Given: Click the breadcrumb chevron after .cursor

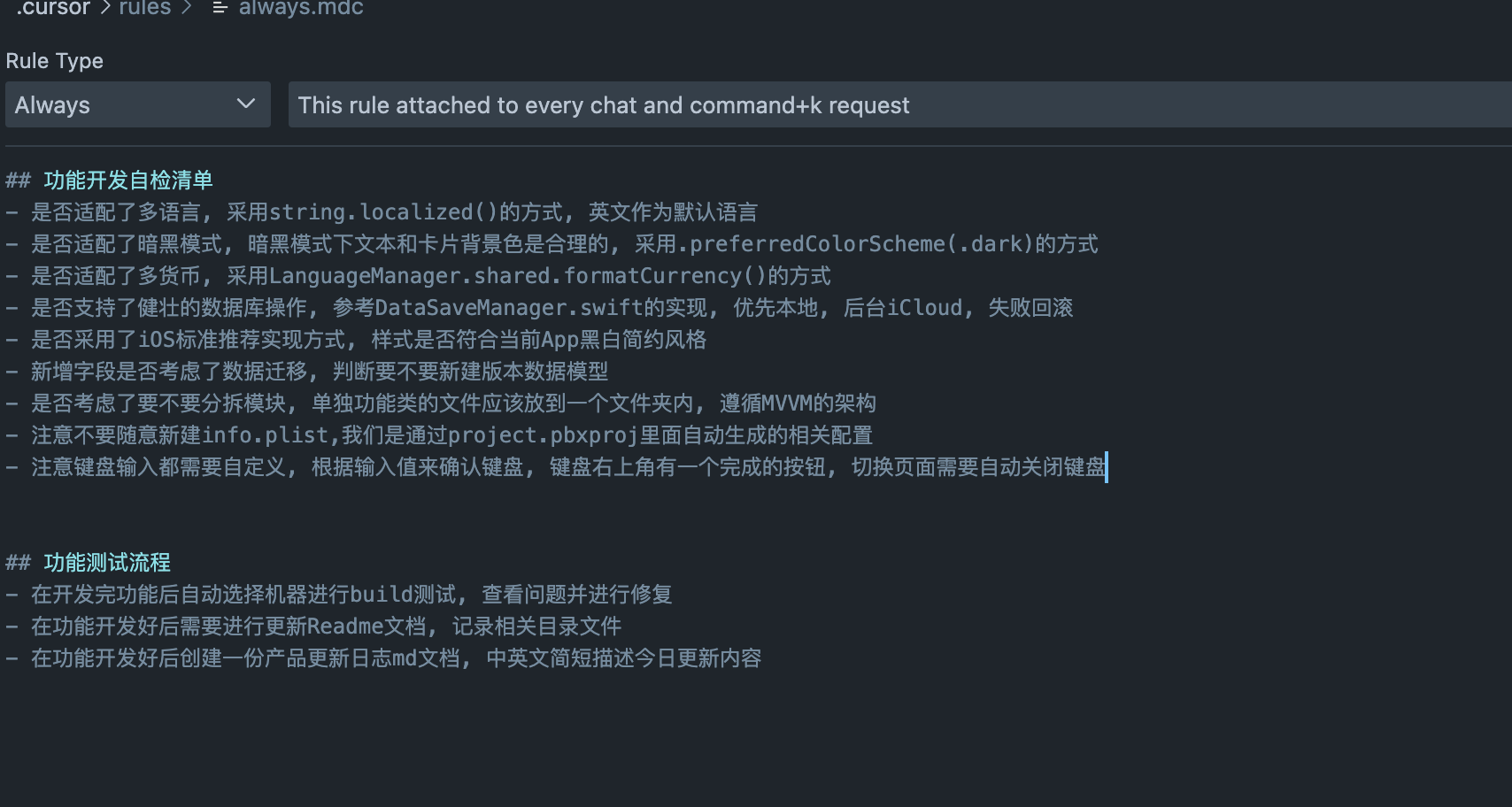Looking at the screenshot, I should pyautogui.click(x=105, y=8).
